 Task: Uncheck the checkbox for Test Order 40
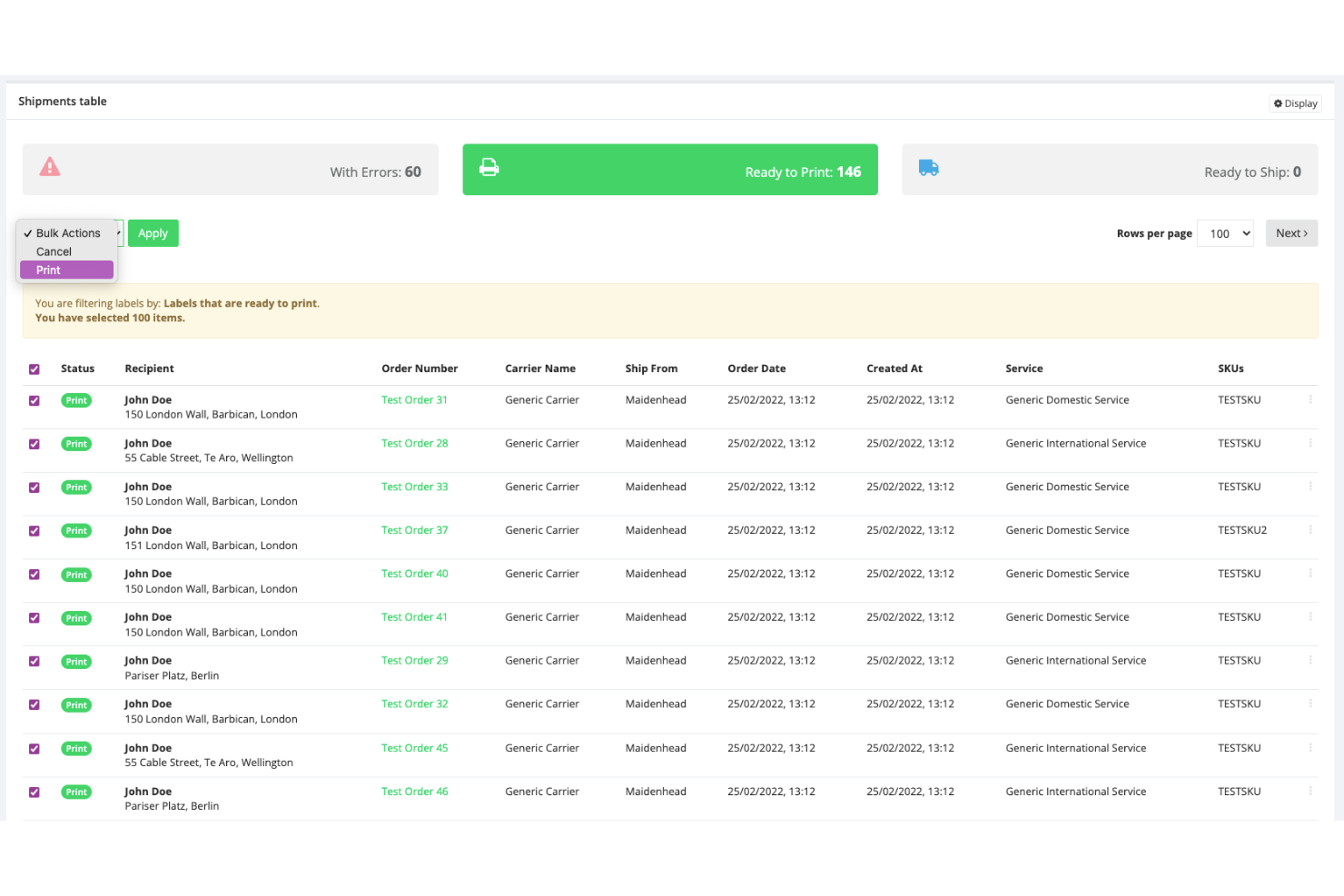point(35,575)
